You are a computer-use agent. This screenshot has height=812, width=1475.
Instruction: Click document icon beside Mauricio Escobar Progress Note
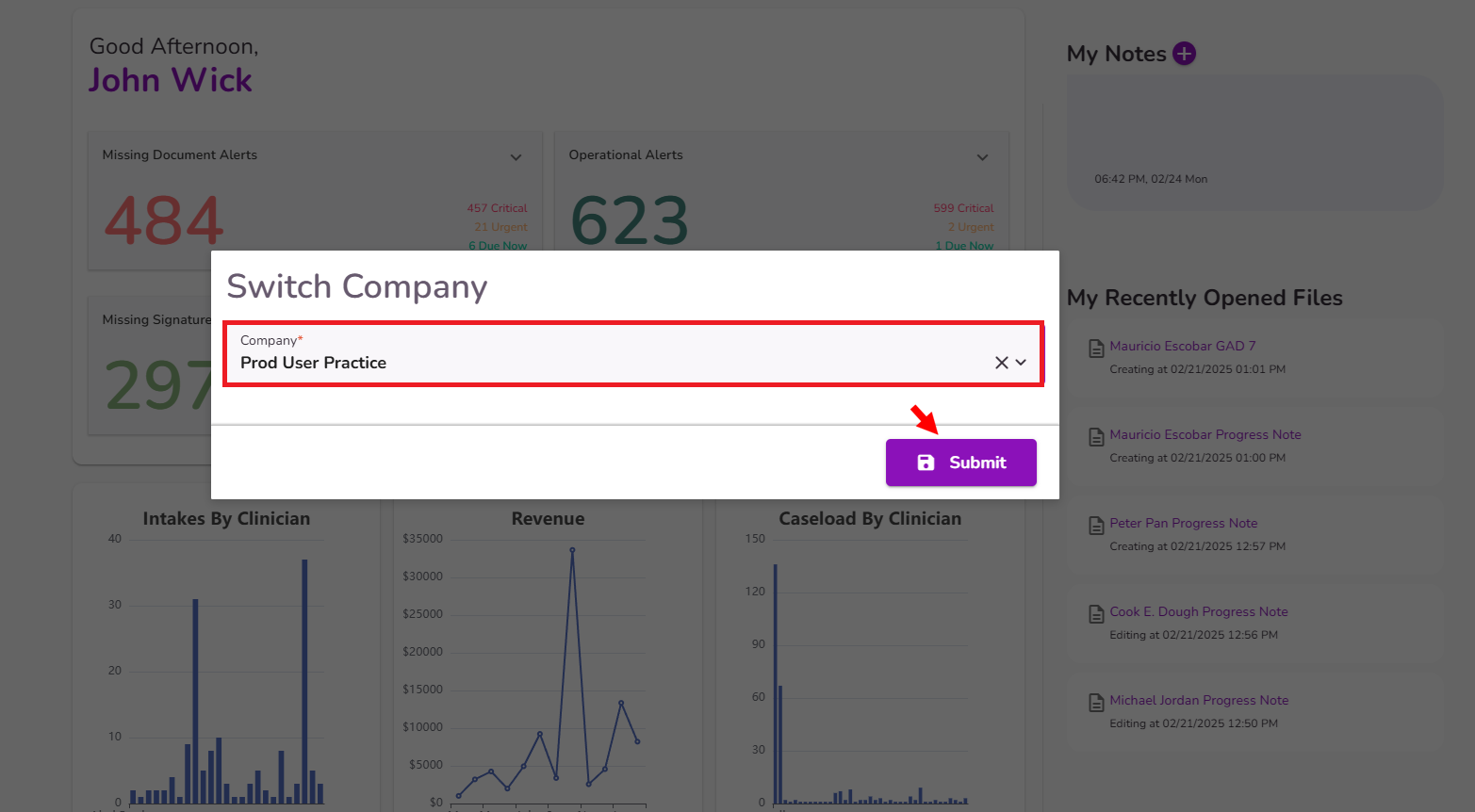(x=1096, y=437)
